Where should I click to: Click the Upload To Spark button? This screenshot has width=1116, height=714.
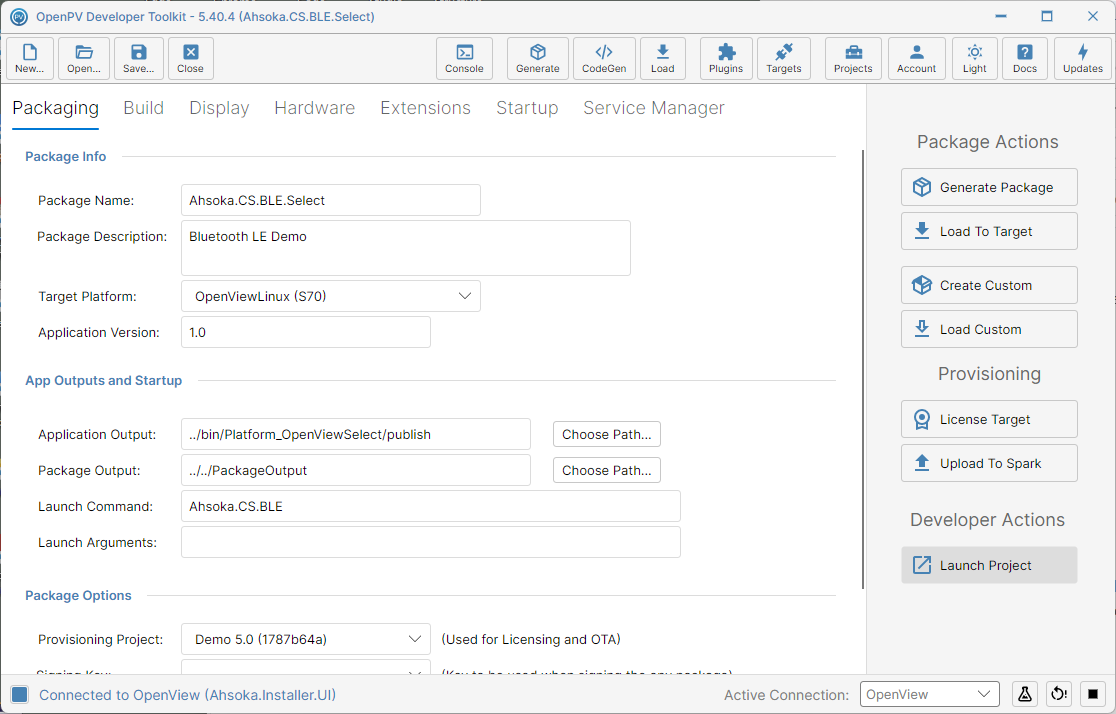989,463
